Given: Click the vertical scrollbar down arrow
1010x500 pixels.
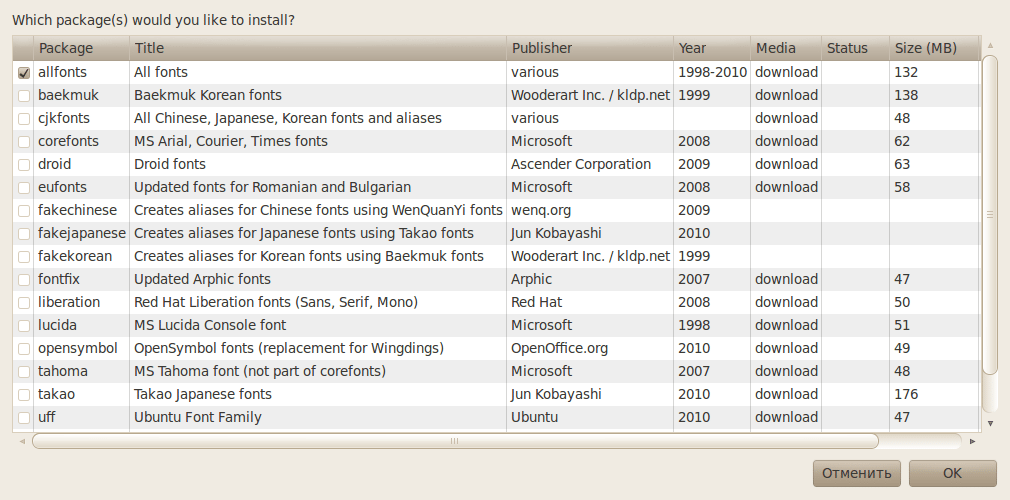Looking at the screenshot, I should pyautogui.click(x=990, y=423).
